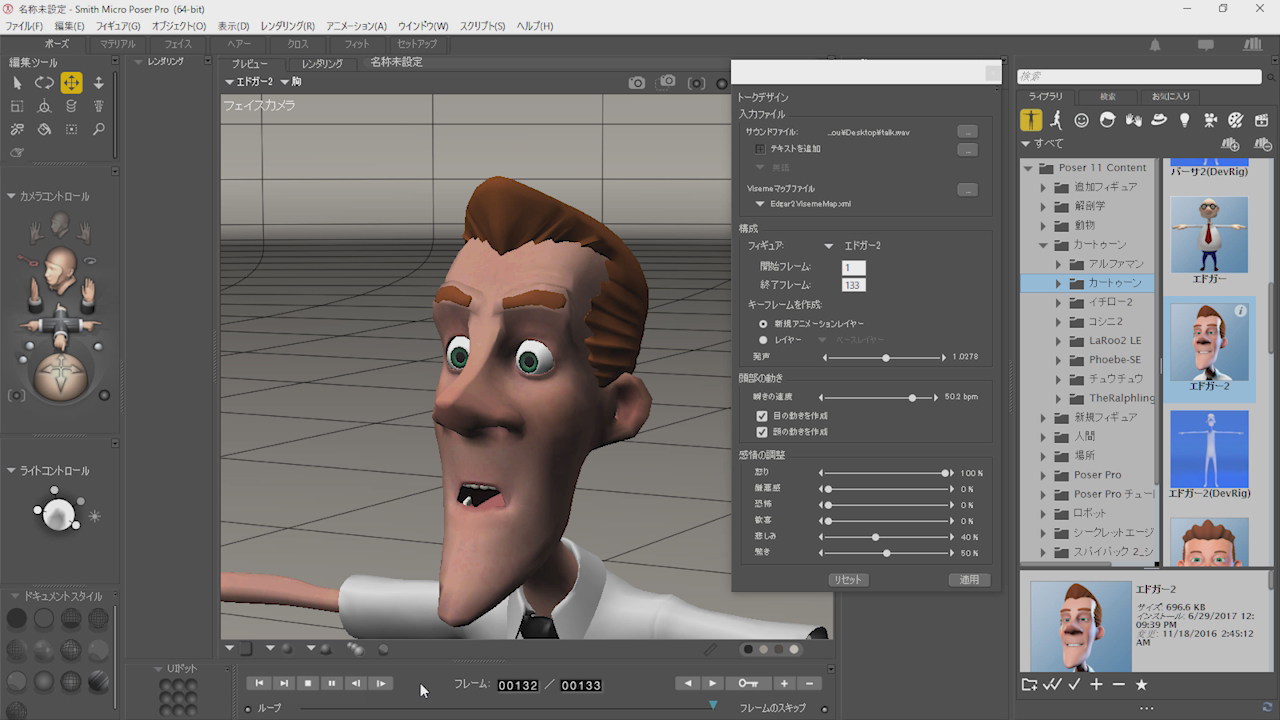1280x720 pixels.
Task: Click the 適用 apply button
Action: [969, 580]
